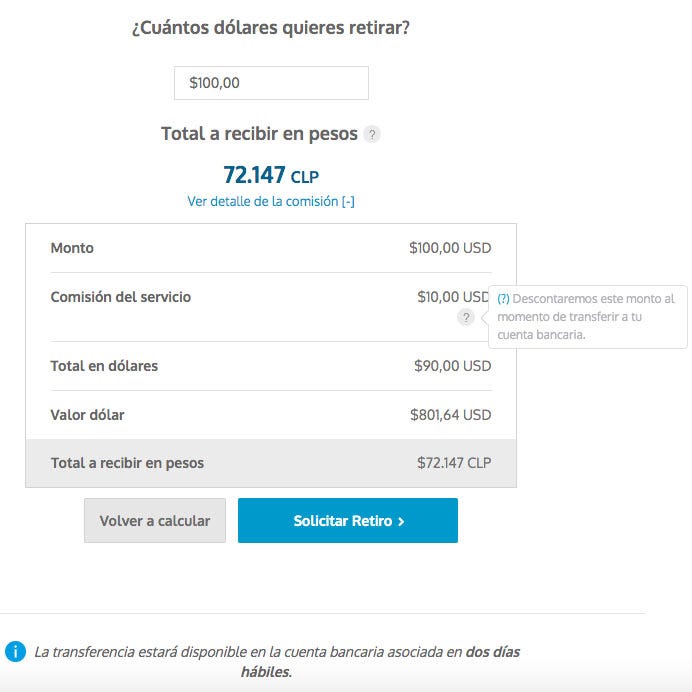692x692 pixels.
Task: Click the "Comisión del servicio" label
Action: (x=120, y=297)
